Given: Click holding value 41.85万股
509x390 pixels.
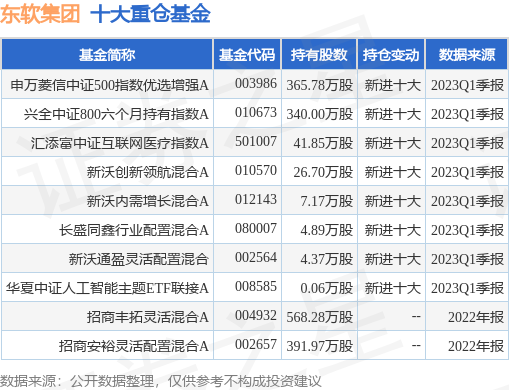Looking at the screenshot, I should coord(323,143).
